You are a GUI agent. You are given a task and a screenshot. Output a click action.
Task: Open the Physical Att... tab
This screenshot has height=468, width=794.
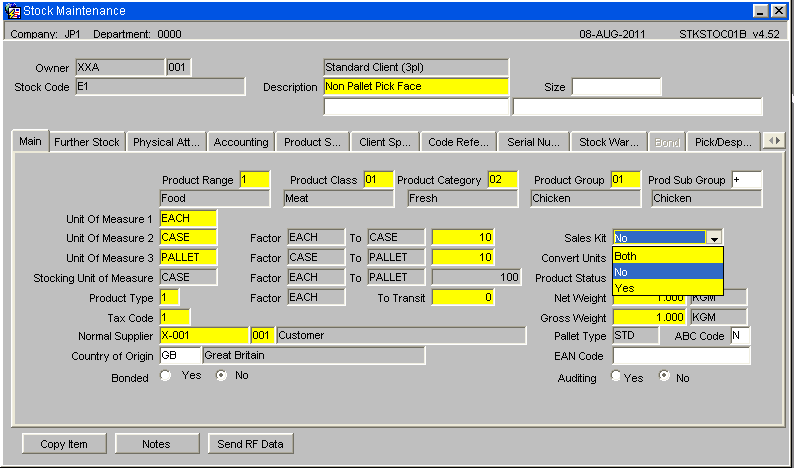tap(166, 142)
